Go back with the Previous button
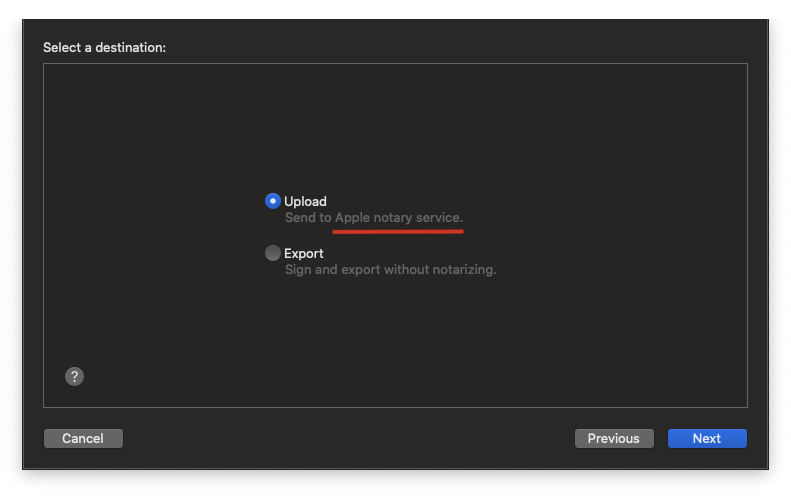 [614, 438]
